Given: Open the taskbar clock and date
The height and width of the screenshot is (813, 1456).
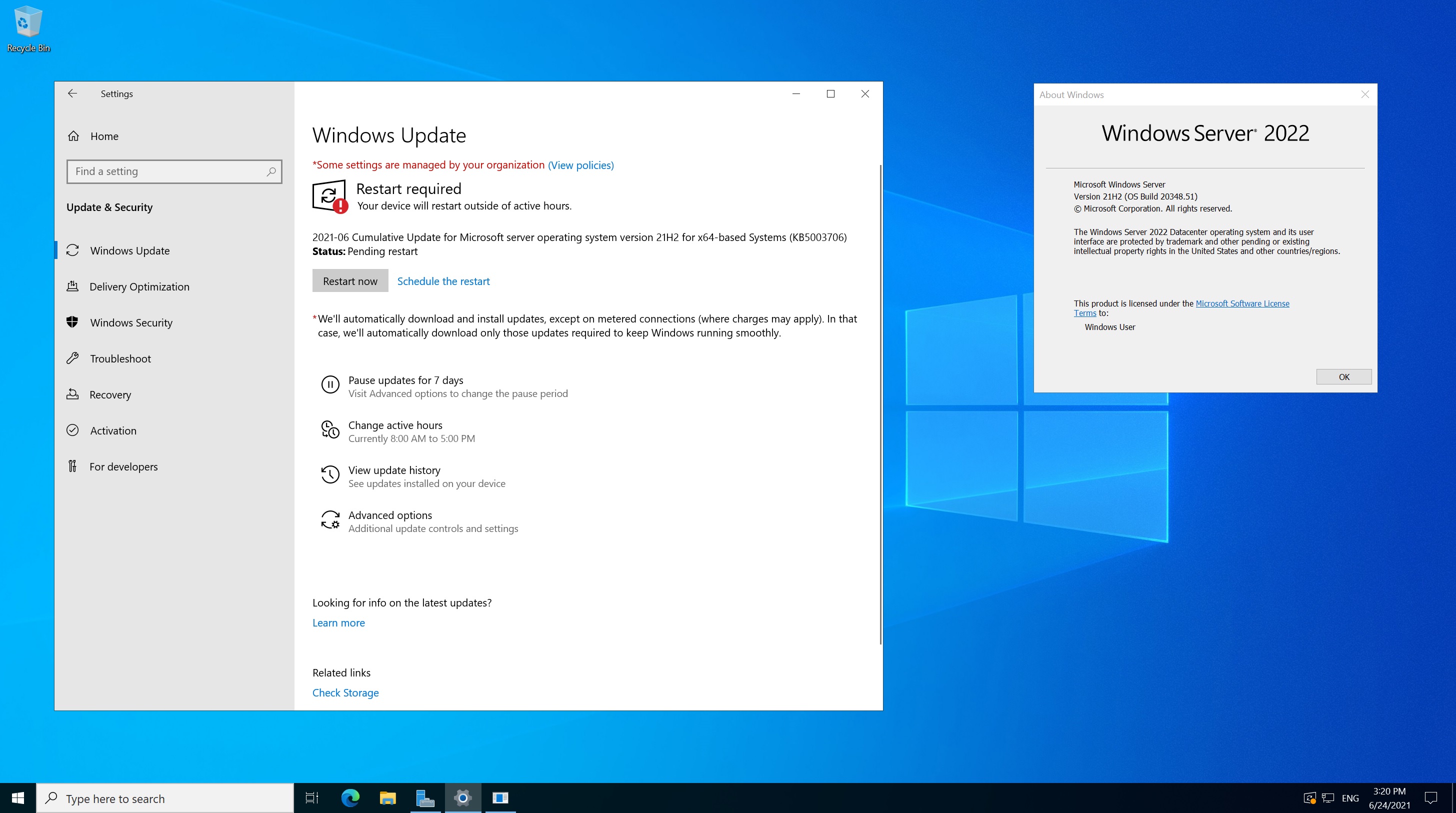Looking at the screenshot, I should [1389, 797].
